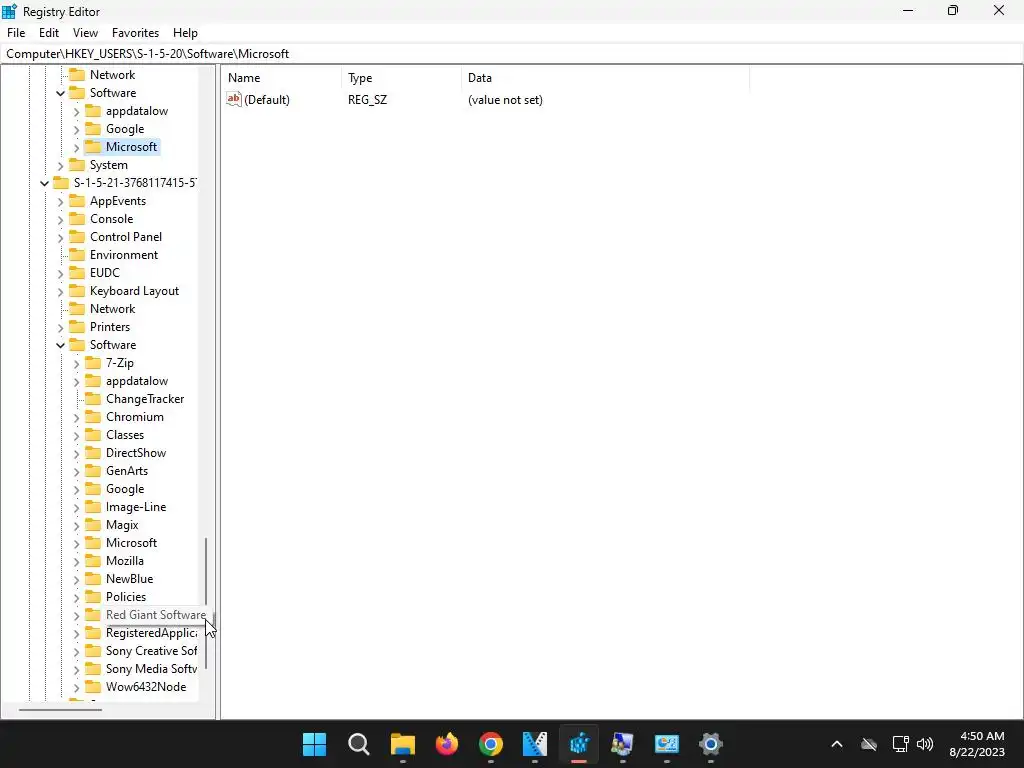This screenshot has width=1024, height=768.
Task: Click the Registry Editor app icon in title bar
Action: [x=10, y=11]
